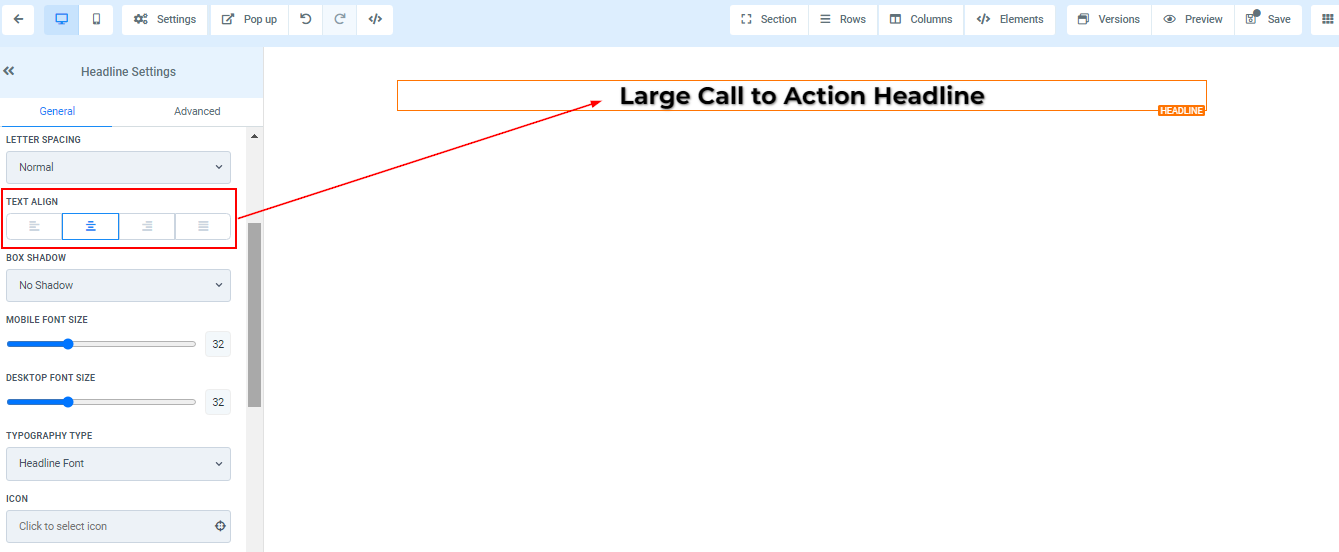Viewport: 1339px width, 552px height.
Task: Open the Elements menu
Action: pos(1010,19)
